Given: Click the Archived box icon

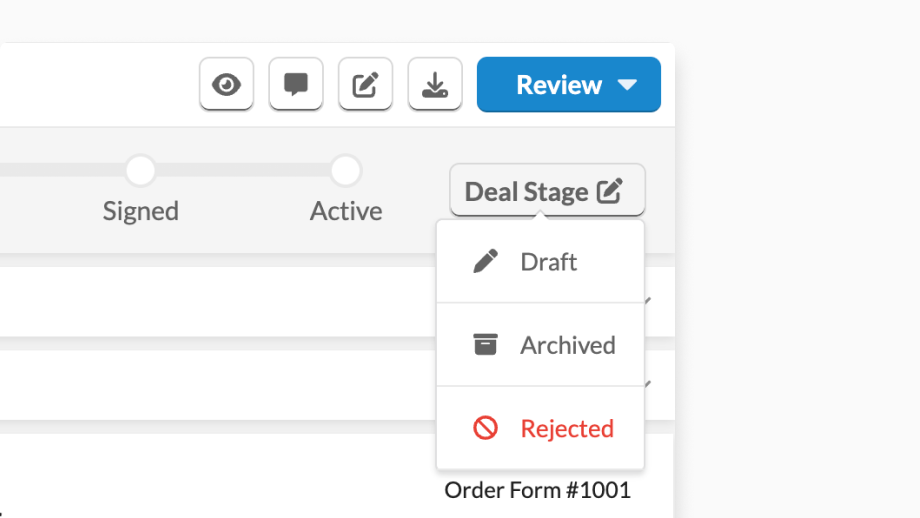Looking at the screenshot, I should point(485,345).
